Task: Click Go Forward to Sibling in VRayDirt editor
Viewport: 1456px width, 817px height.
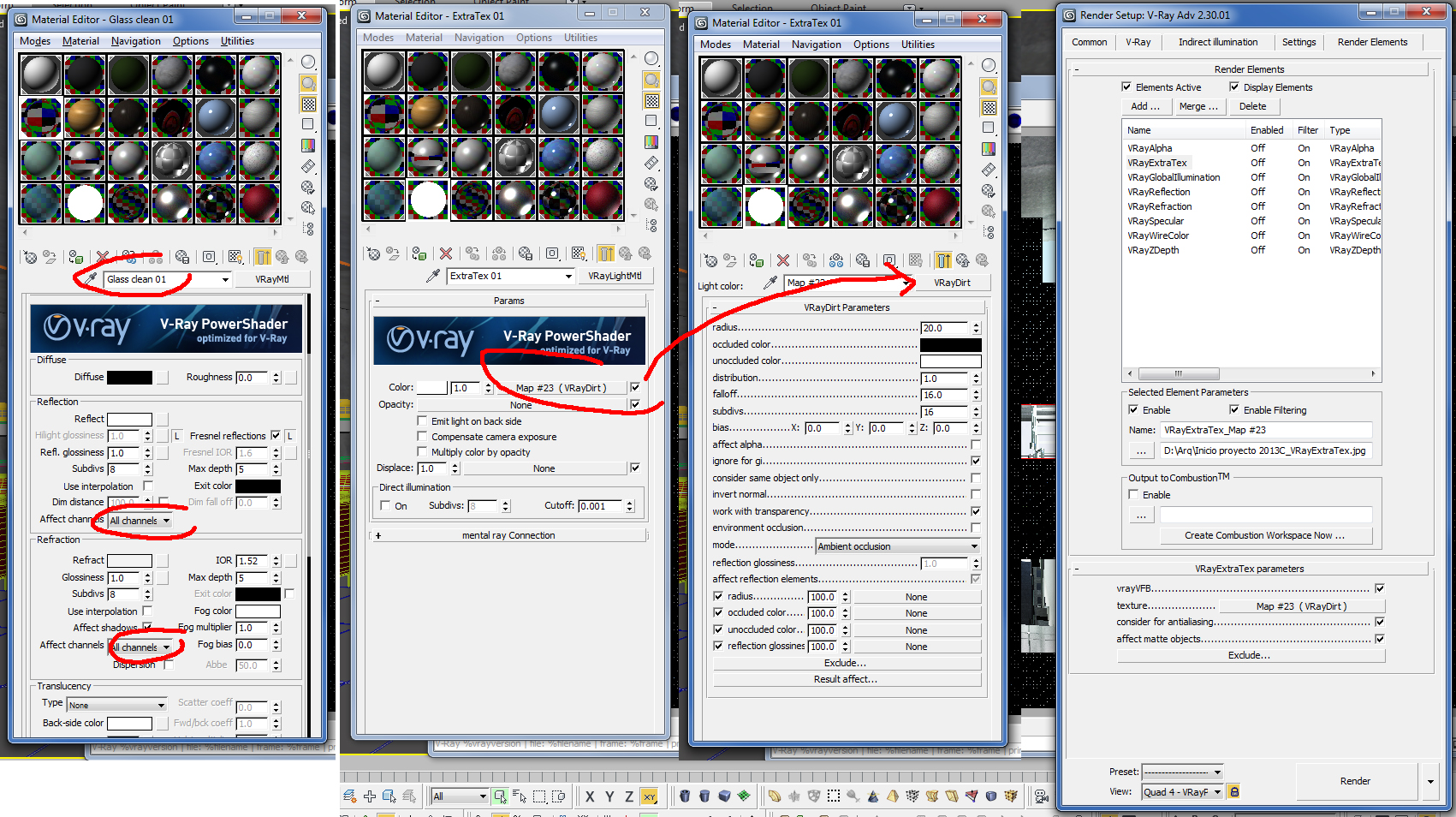Action: click(x=982, y=260)
